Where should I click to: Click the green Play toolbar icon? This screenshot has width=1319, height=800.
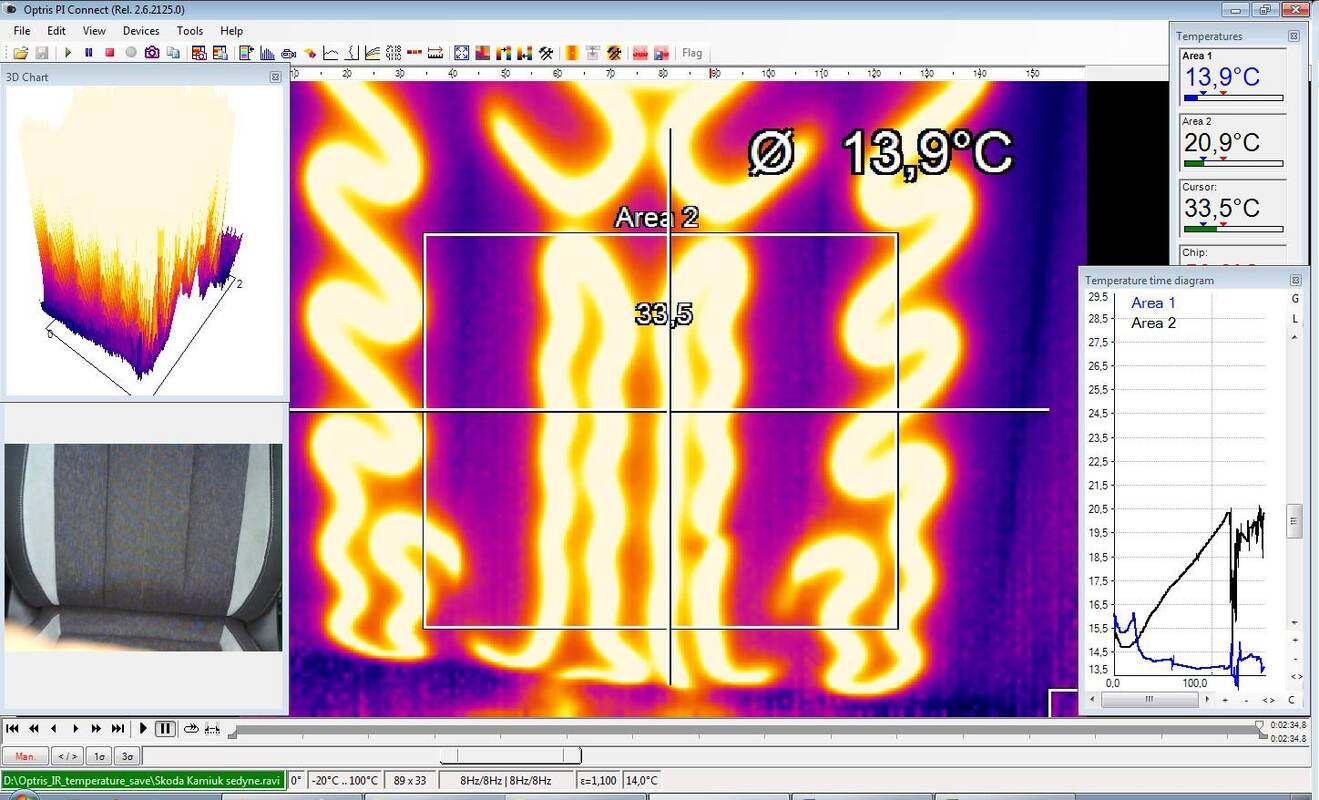(68, 53)
